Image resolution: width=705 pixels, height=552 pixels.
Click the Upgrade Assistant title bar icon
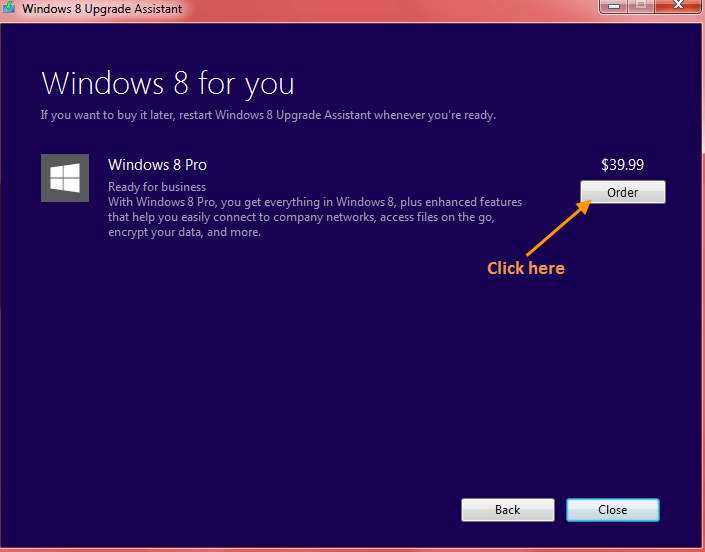coord(9,7)
